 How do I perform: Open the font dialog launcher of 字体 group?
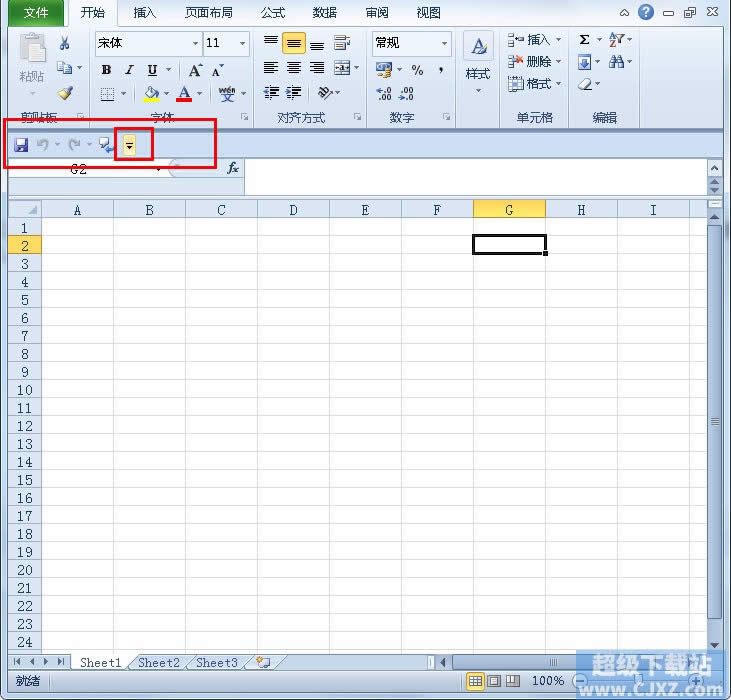click(x=244, y=117)
